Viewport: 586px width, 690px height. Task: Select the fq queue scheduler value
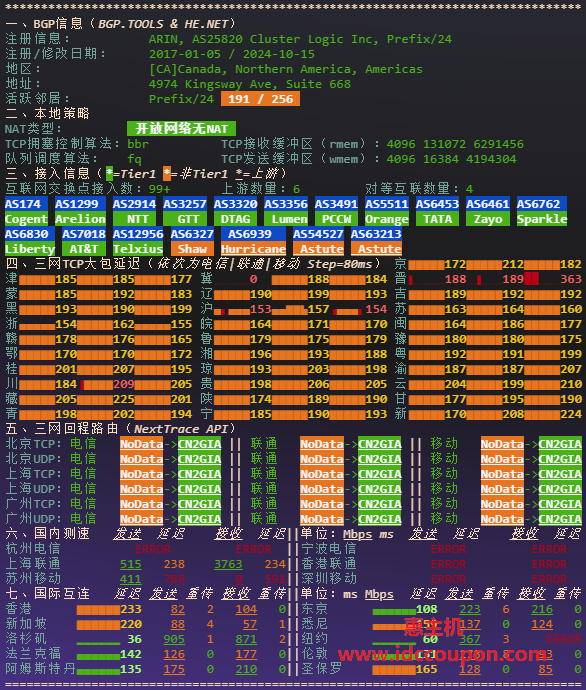pyautogui.click(x=134, y=159)
